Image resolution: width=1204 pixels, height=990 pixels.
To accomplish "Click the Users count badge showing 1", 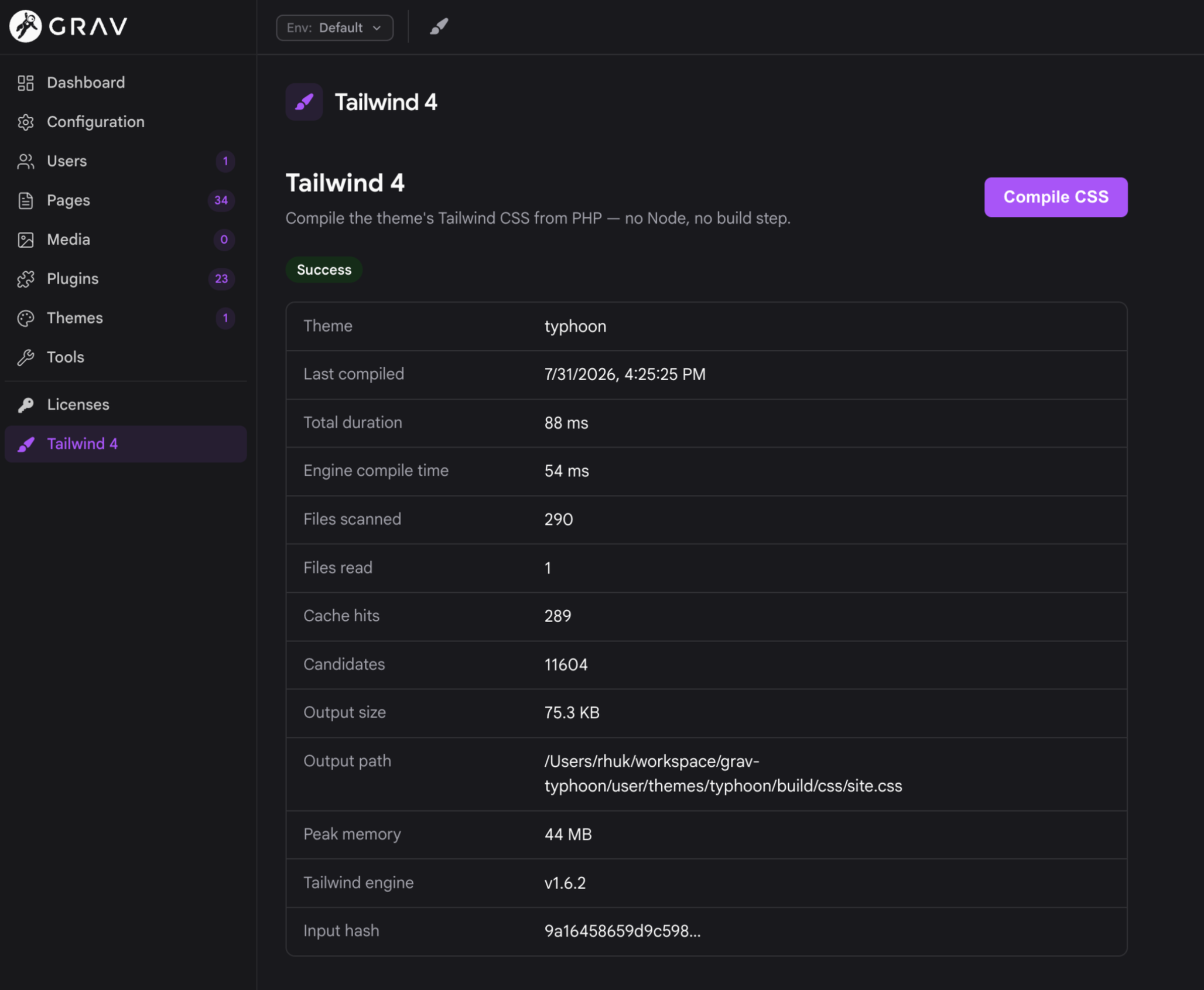I will (225, 161).
